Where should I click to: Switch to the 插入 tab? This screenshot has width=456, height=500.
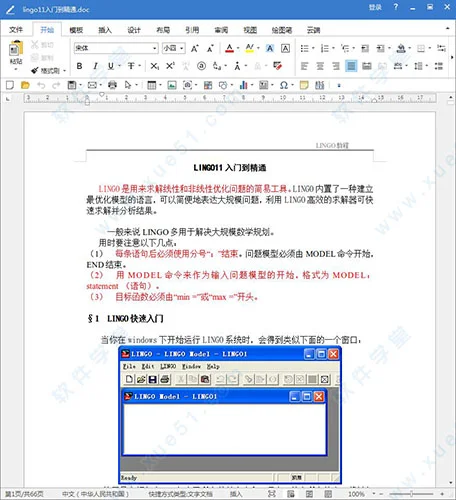[105, 30]
